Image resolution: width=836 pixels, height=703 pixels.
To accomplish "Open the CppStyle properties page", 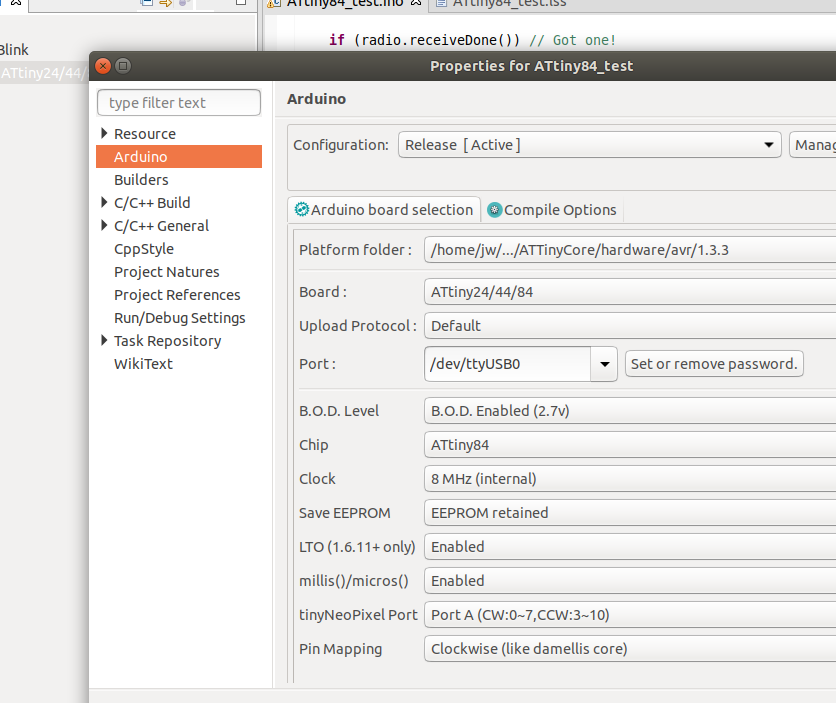I will tap(143, 249).
